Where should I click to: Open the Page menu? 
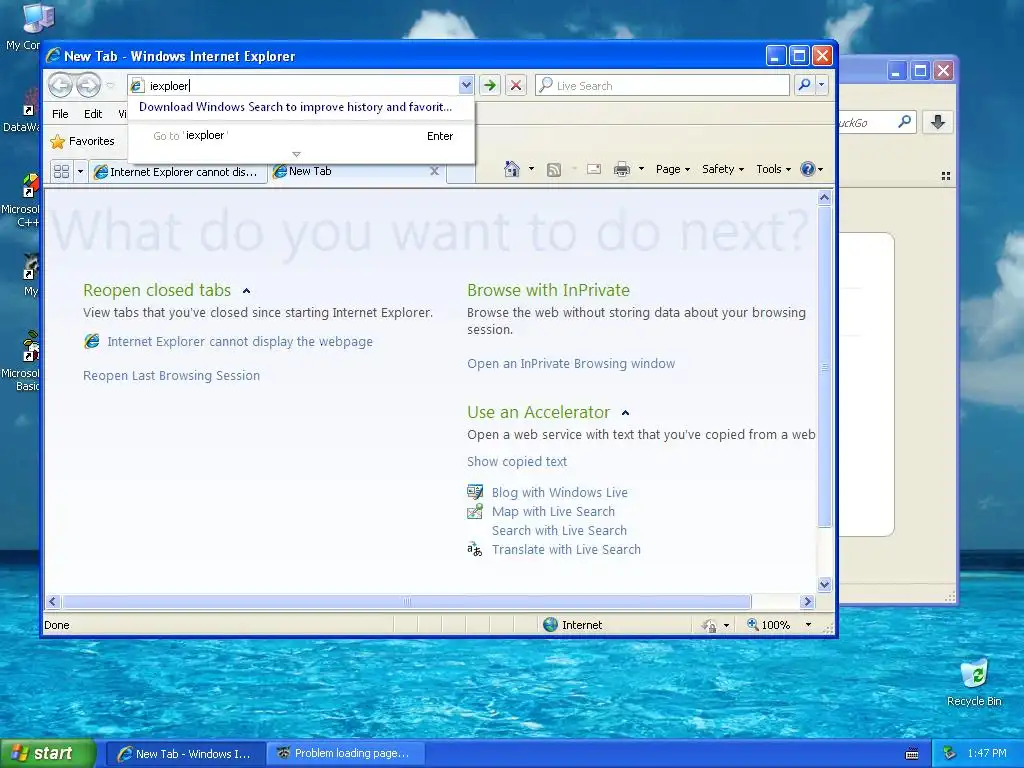[x=673, y=169]
